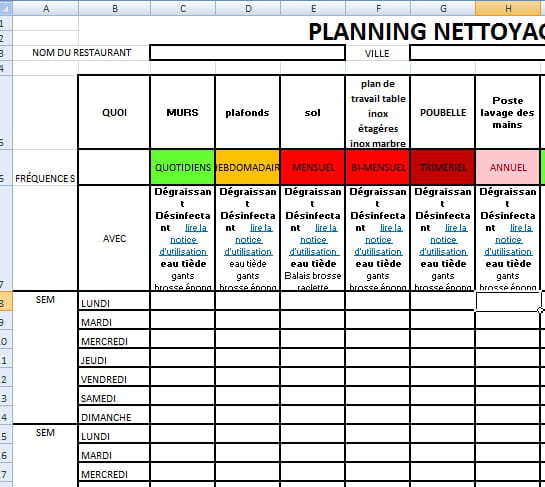The height and width of the screenshot is (487, 545).
Task: Select the second SEM label cell
Action: [45, 456]
